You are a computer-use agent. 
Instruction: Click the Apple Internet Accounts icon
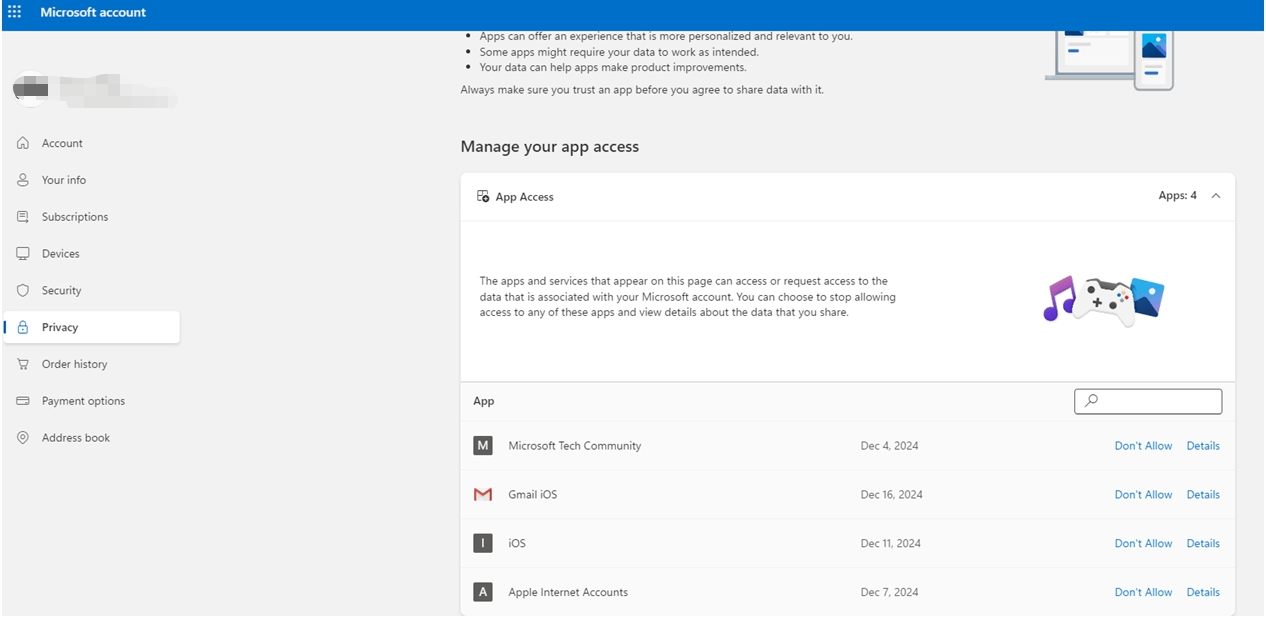pyautogui.click(x=483, y=592)
